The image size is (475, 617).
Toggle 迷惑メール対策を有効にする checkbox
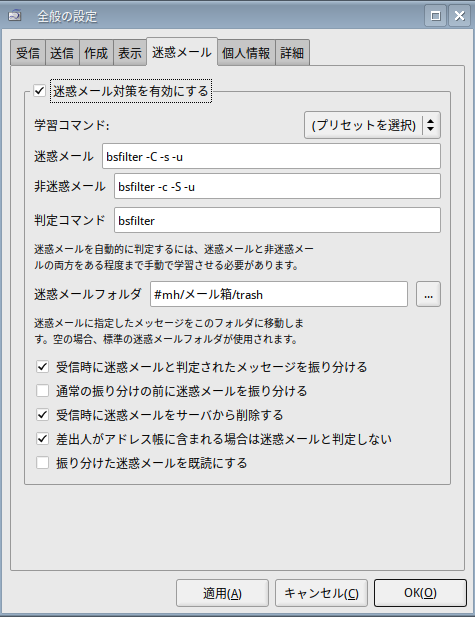(x=40, y=91)
